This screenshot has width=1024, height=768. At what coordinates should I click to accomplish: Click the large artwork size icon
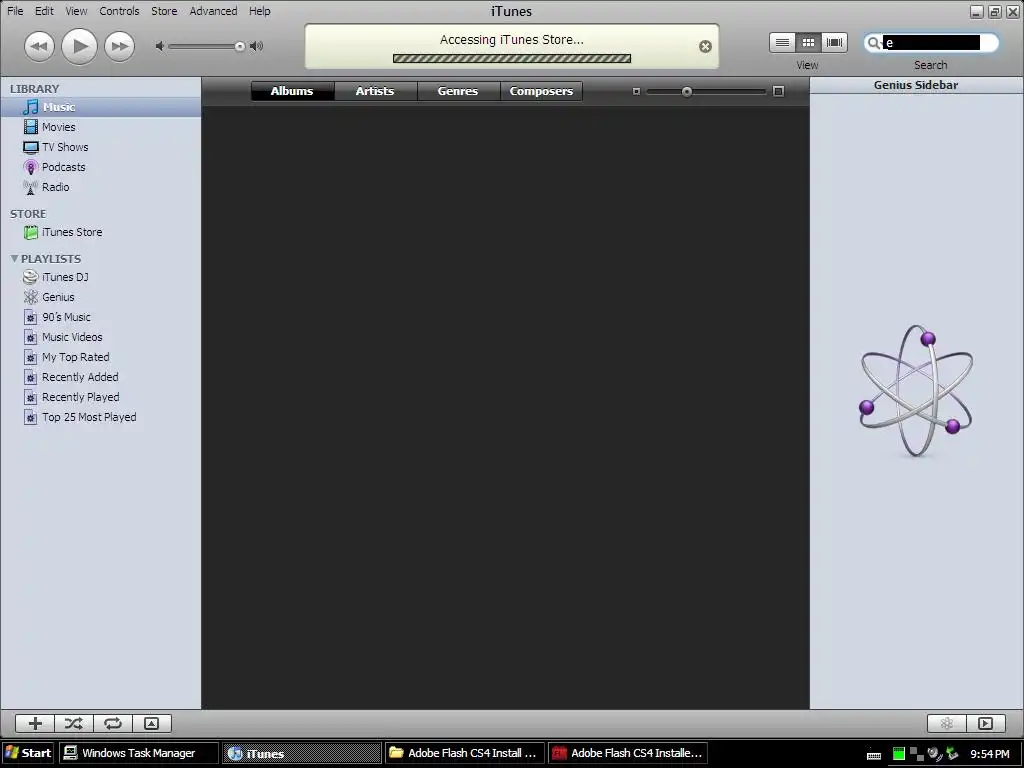pos(778,91)
